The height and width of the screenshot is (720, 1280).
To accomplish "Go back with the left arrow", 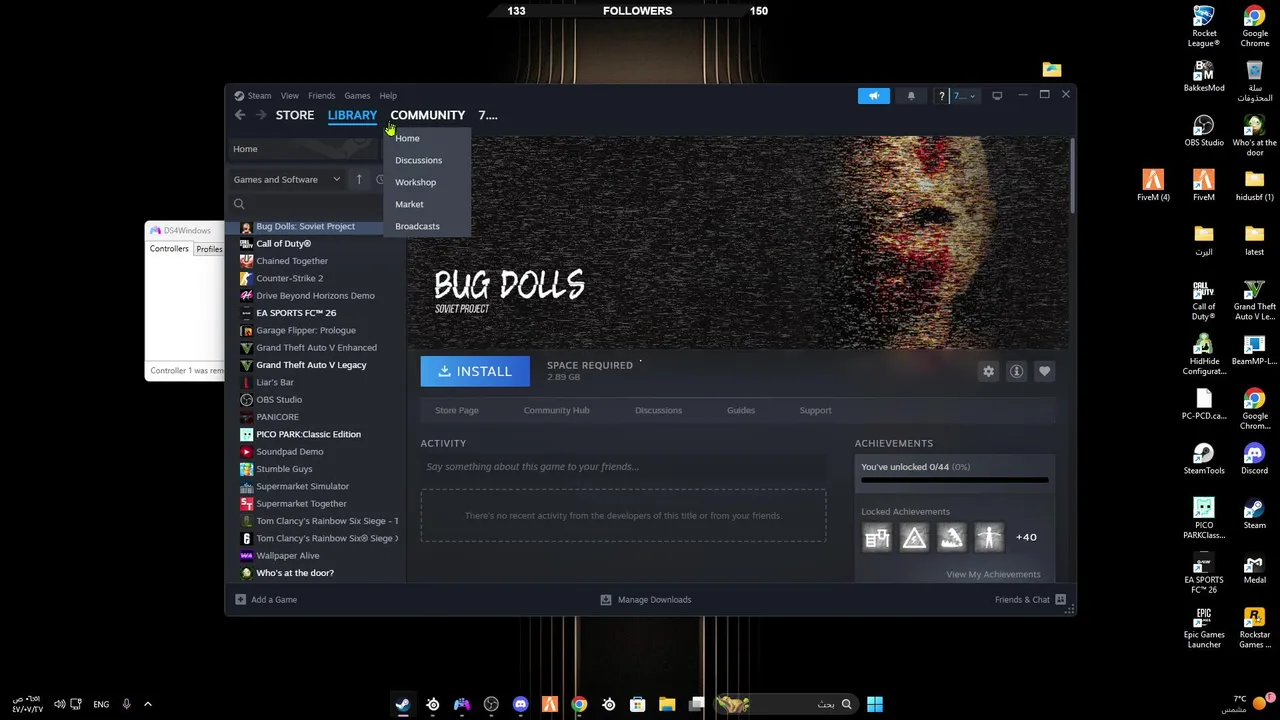I will (240, 115).
